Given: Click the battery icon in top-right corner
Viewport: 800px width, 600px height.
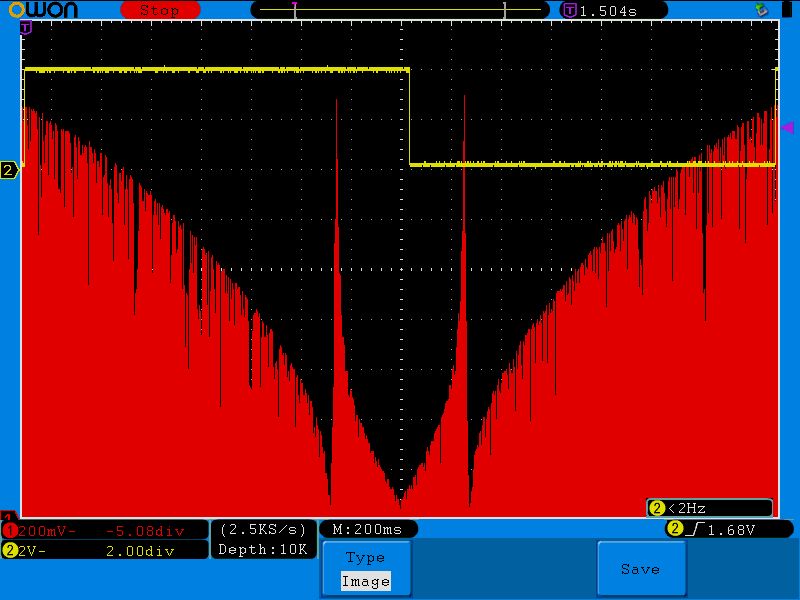Looking at the screenshot, I should [788, 10].
